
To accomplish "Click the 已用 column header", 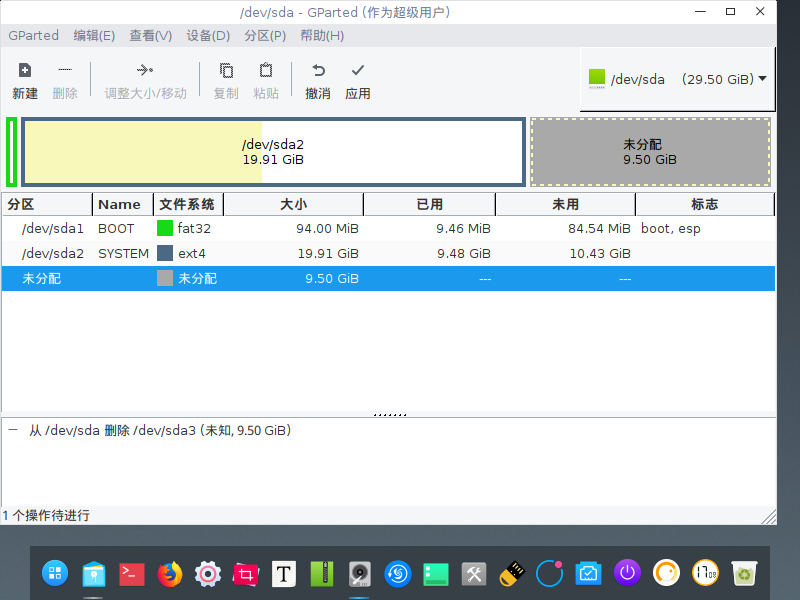I will pos(429,205).
